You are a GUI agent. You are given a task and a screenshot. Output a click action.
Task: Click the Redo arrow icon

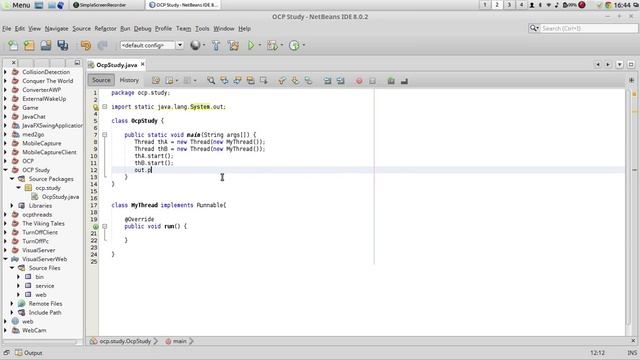point(102,45)
